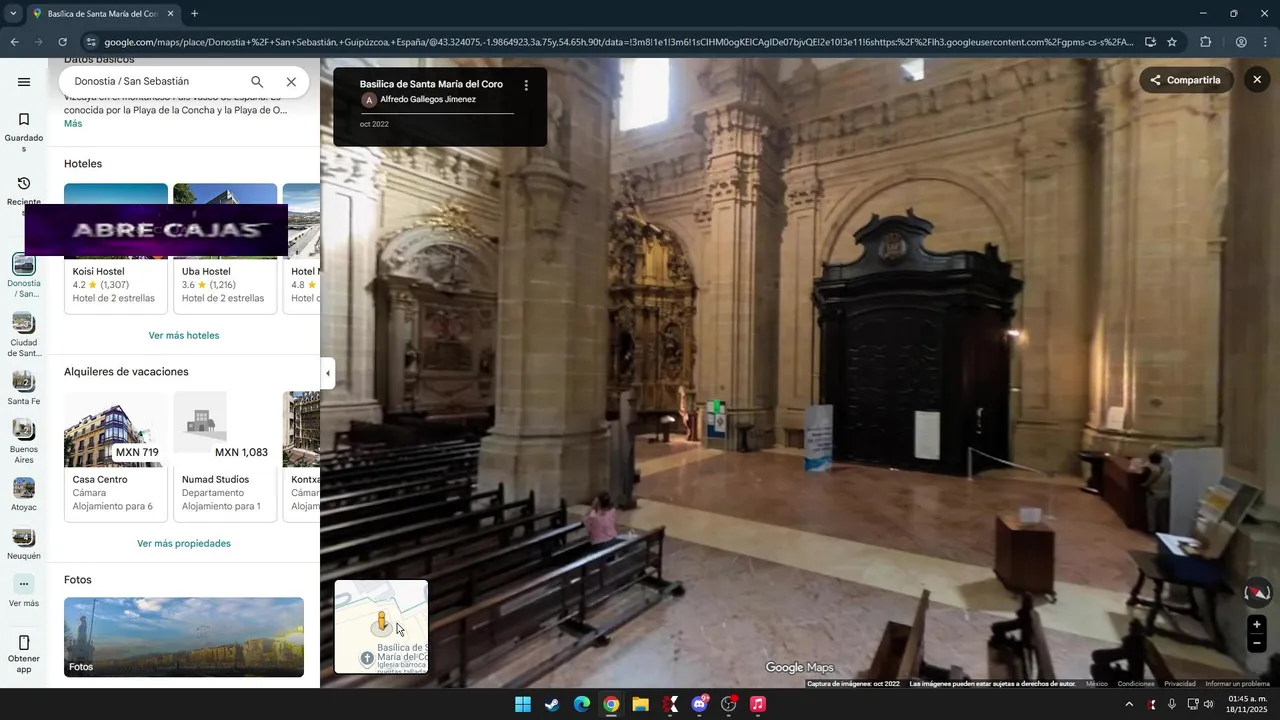Image resolution: width=1280 pixels, height=720 pixels.
Task: Show hidden system tray icons
Action: (1129, 704)
